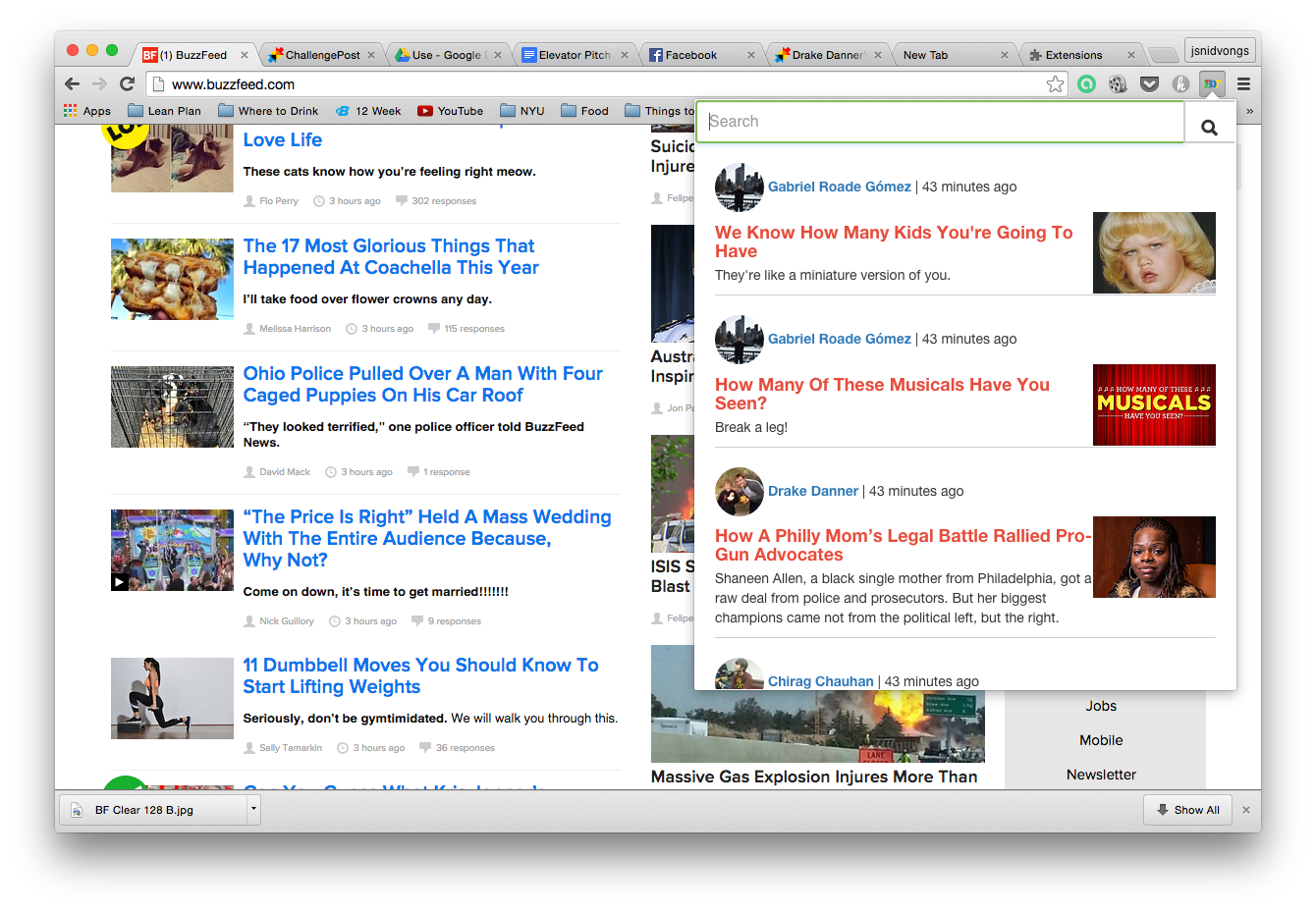Click the comment icon beside 302 responses
1316x911 pixels.
pyautogui.click(x=401, y=200)
